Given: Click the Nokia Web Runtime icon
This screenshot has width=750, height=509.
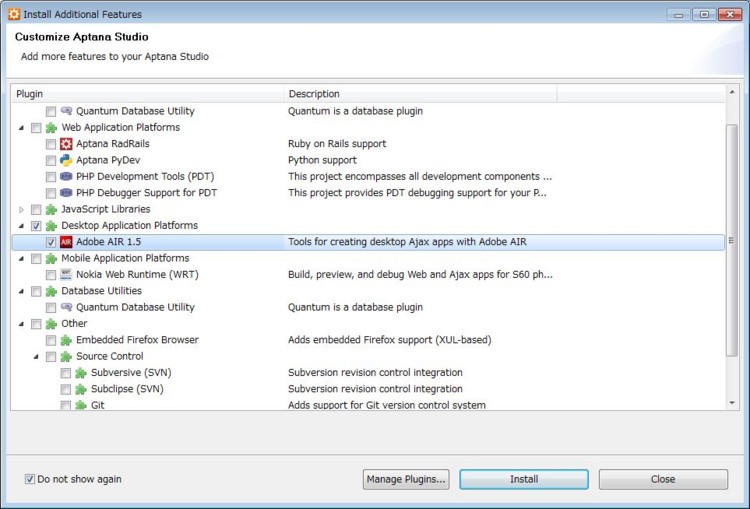Looking at the screenshot, I should coord(66,275).
